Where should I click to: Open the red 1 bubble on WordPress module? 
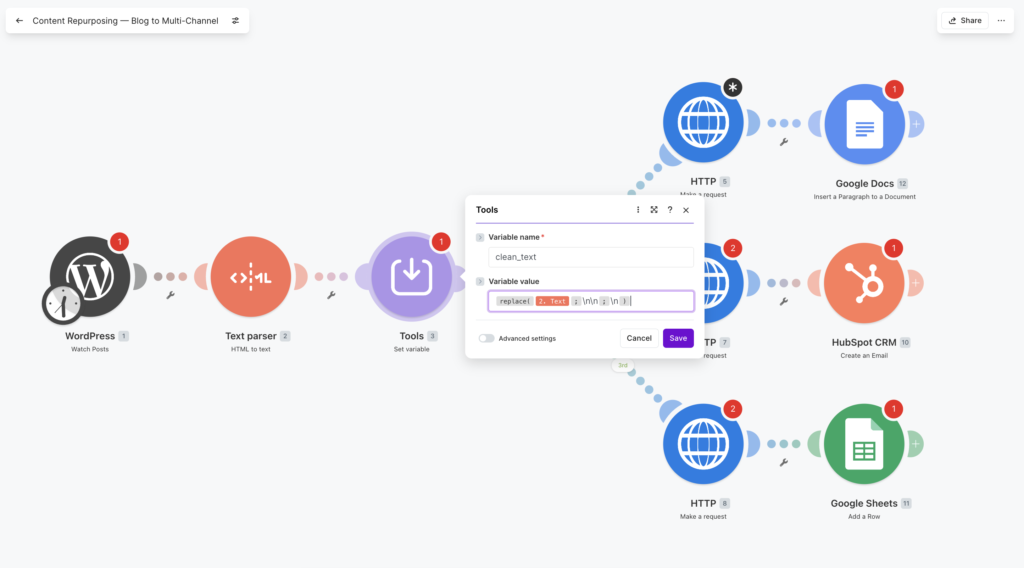120,242
